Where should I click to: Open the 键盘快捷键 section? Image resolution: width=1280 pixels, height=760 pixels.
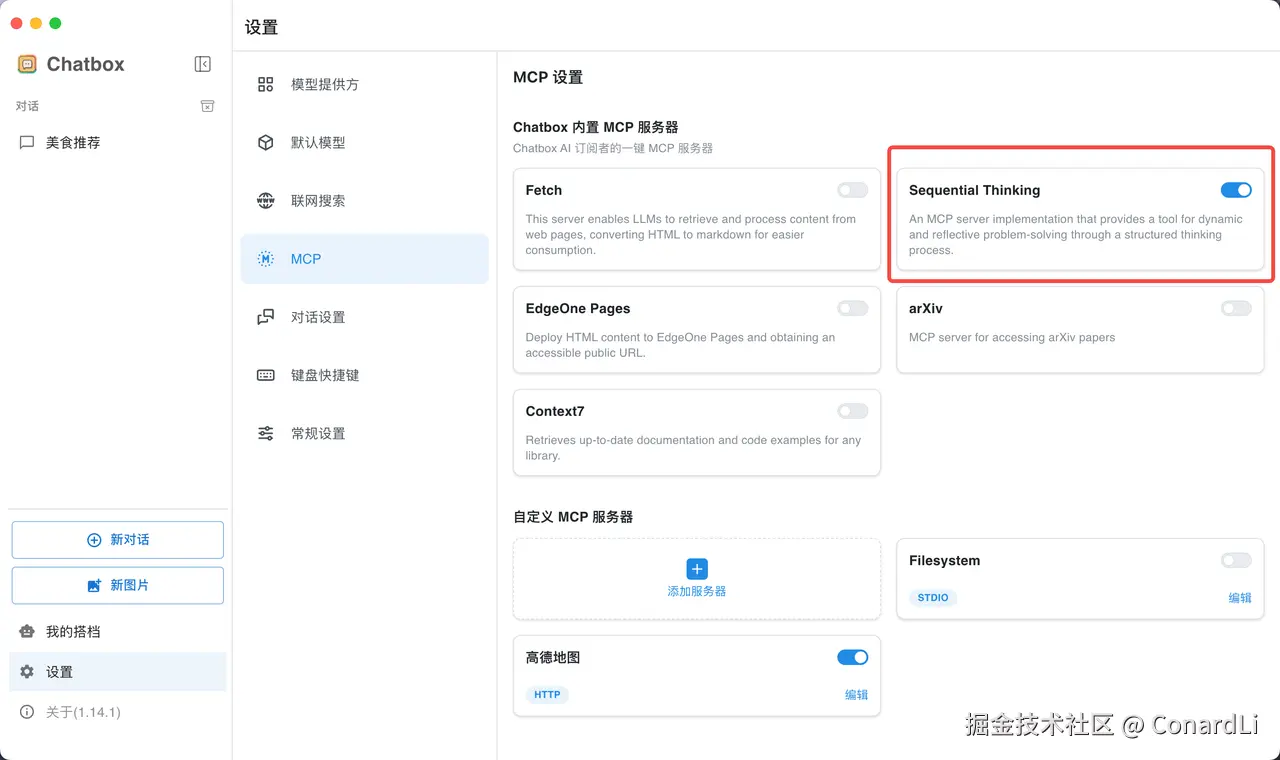(x=364, y=375)
